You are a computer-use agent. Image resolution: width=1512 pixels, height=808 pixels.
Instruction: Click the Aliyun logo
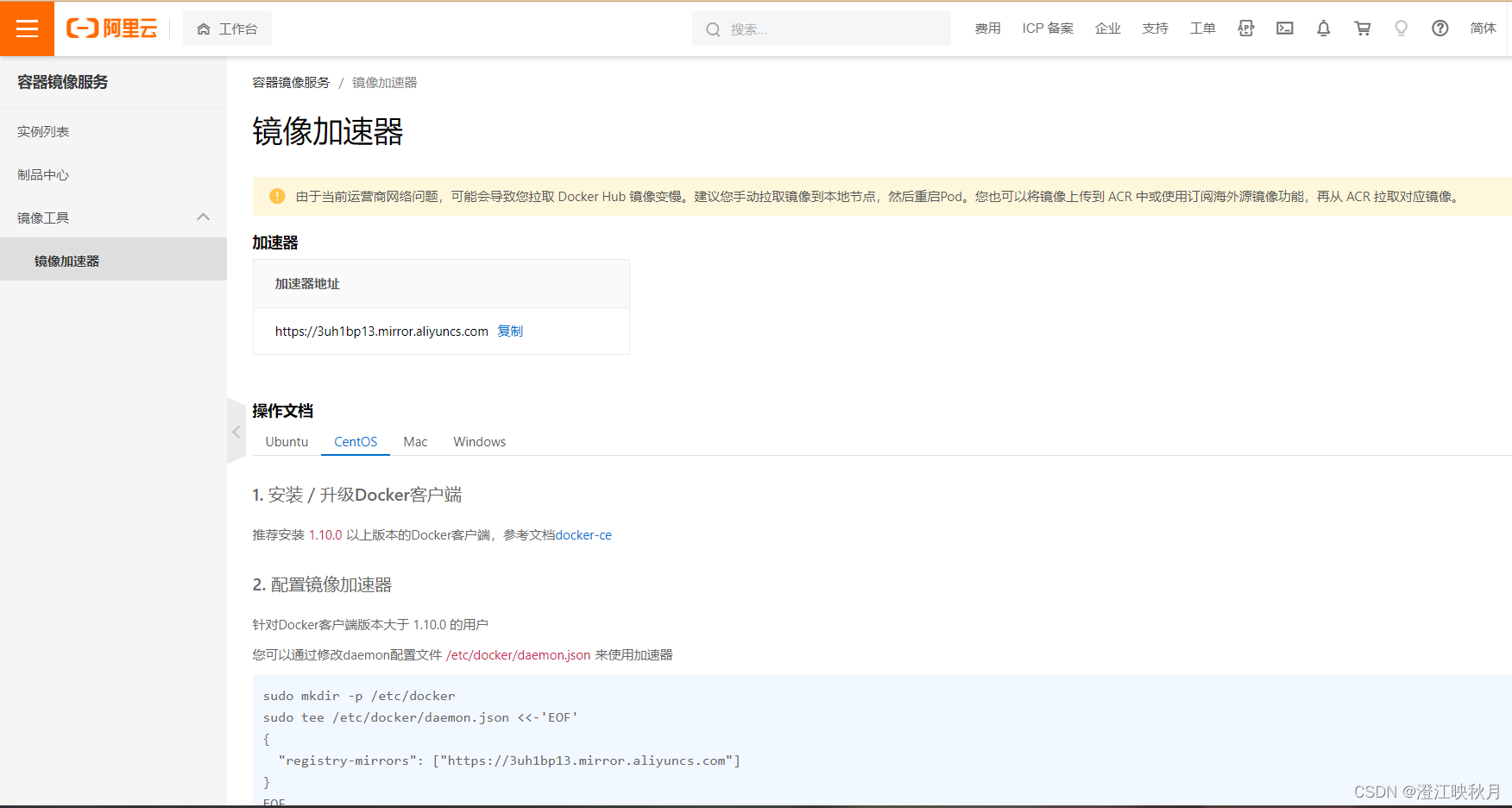pos(112,28)
